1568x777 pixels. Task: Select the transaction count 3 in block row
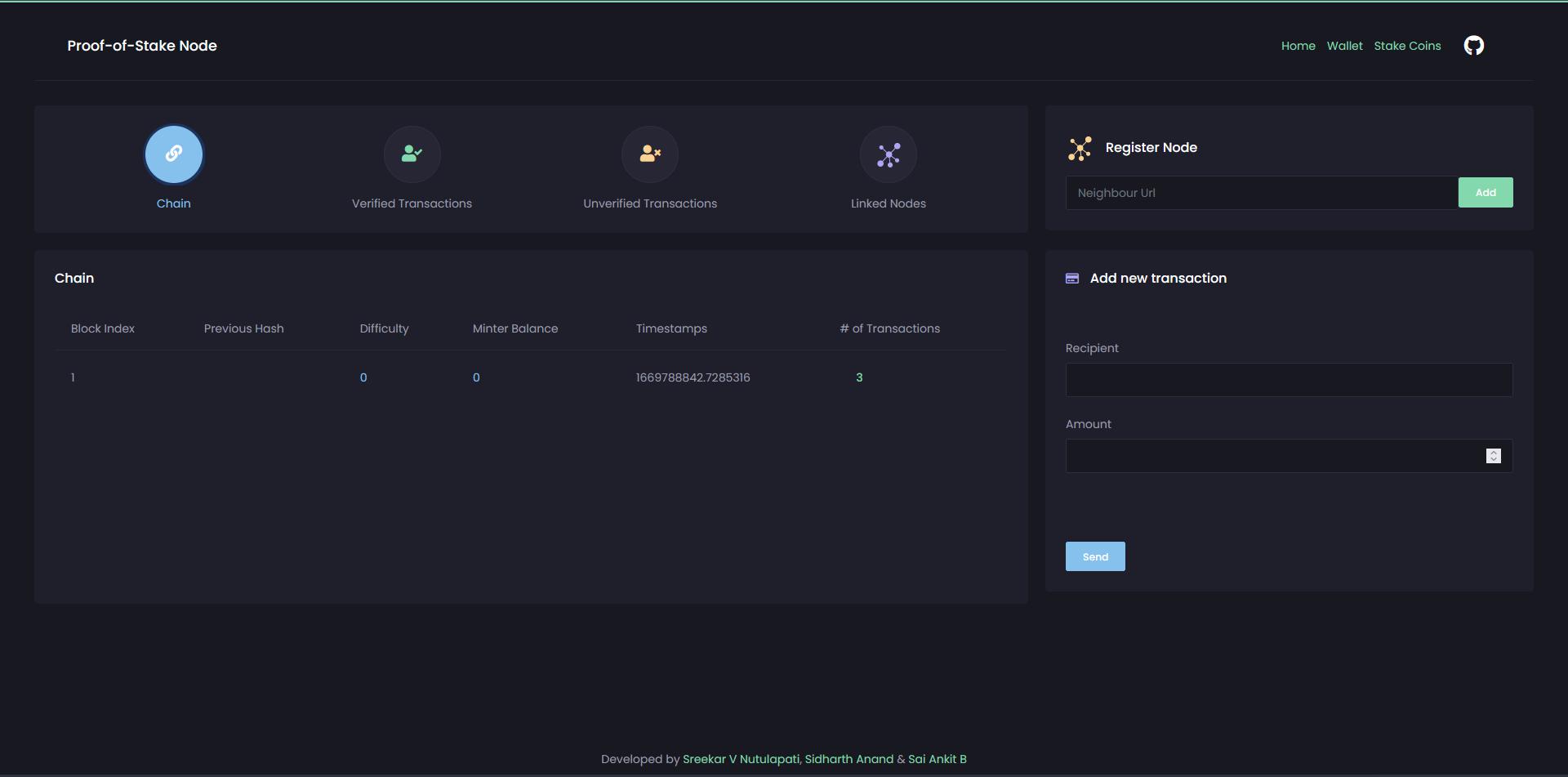coord(859,377)
